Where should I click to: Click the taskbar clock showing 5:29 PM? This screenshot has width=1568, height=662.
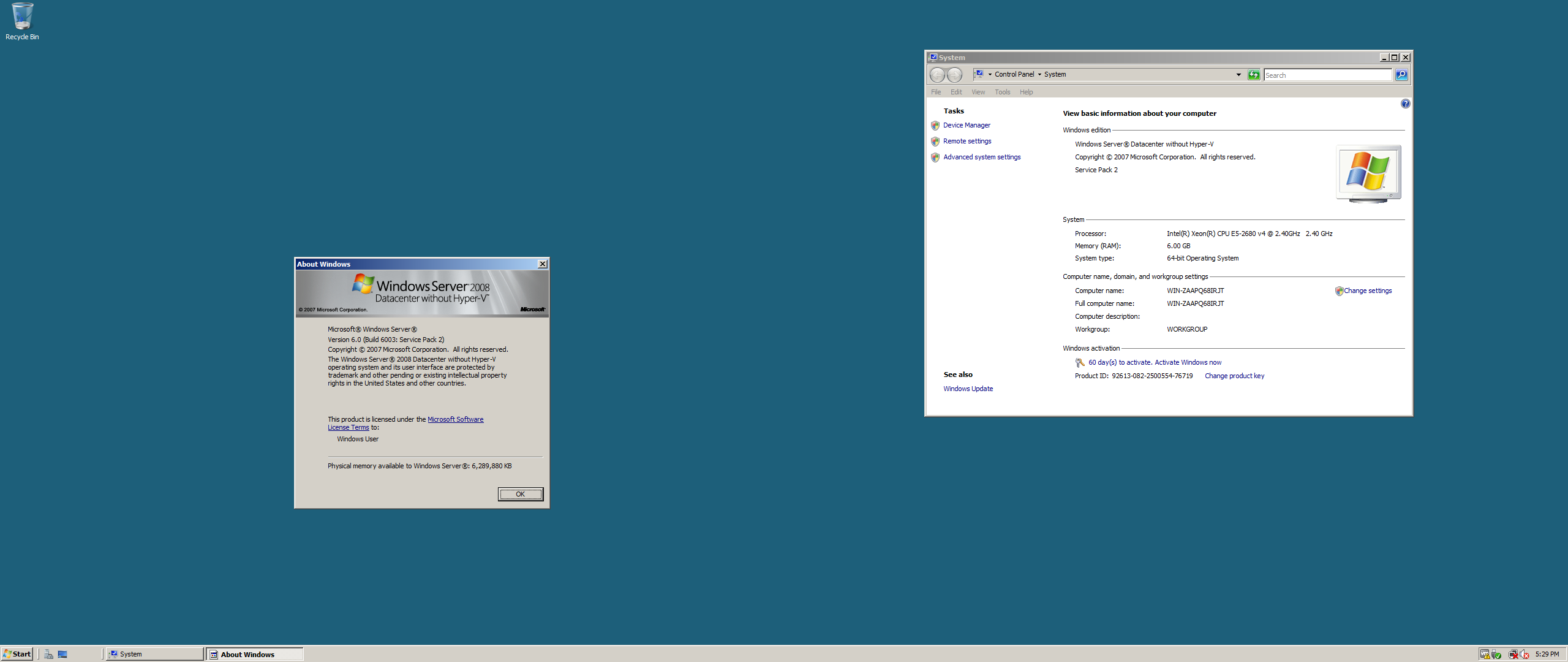point(1547,654)
